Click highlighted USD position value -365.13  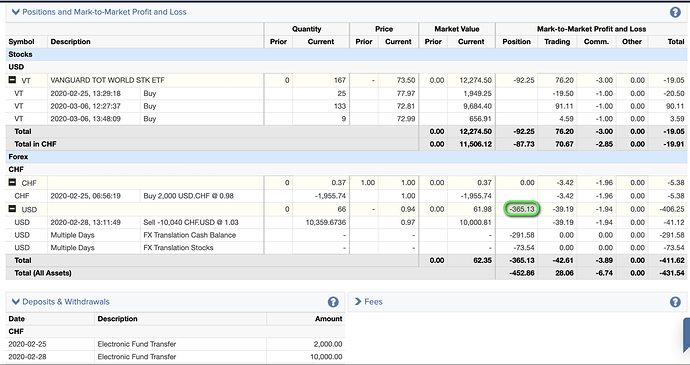pos(522,209)
